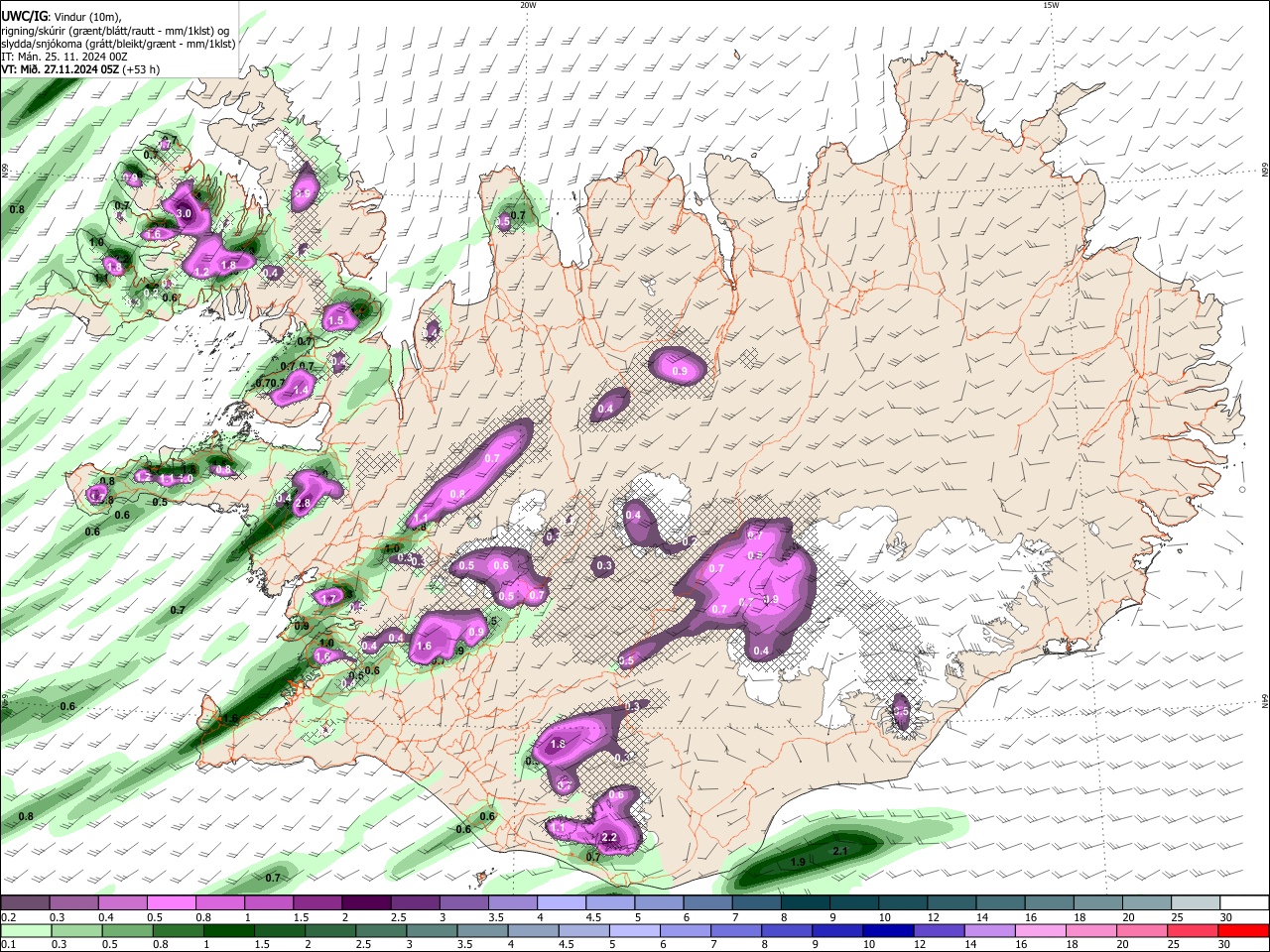Pick the pale green first swatch of the lower legend
This screenshot has height=952, width=1270.
point(26,930)
